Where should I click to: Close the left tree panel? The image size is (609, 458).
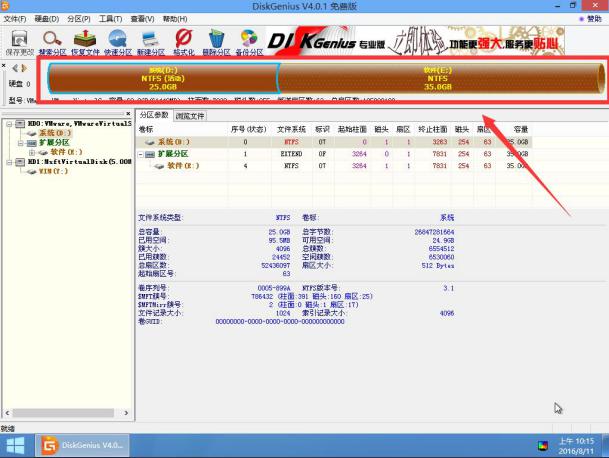click(128, 113)
